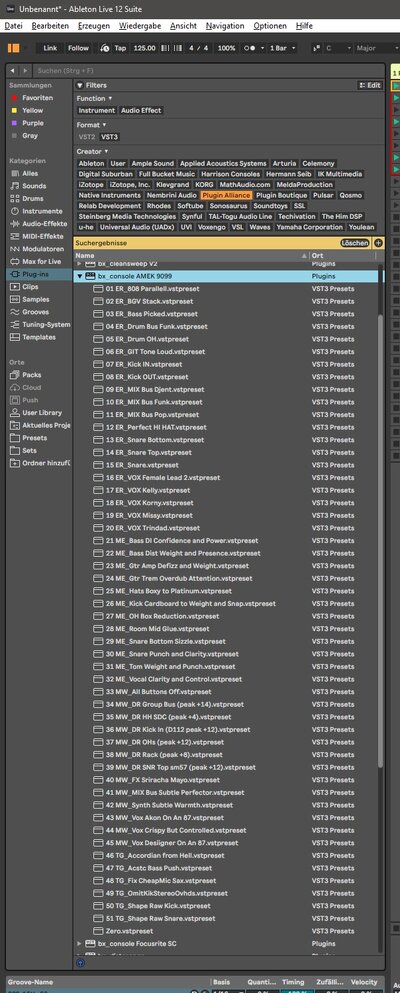Image resolution: width=400 pixels, height=993 pixels.
Task: Open the Sounds category
Action: (x=34, y=186)
